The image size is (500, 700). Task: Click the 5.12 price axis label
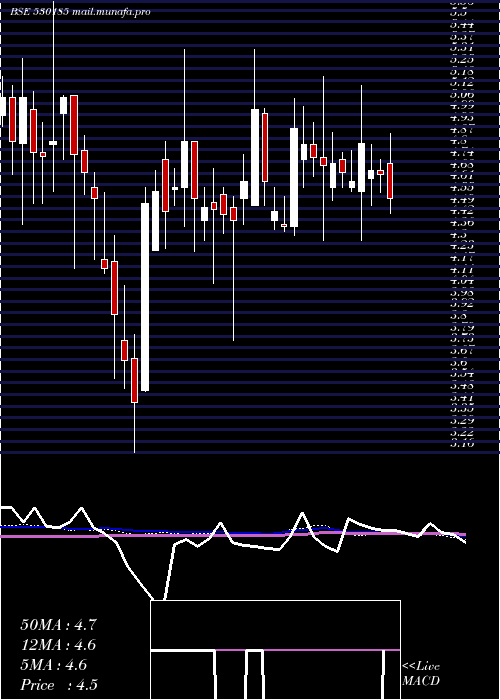coord(462,83)
